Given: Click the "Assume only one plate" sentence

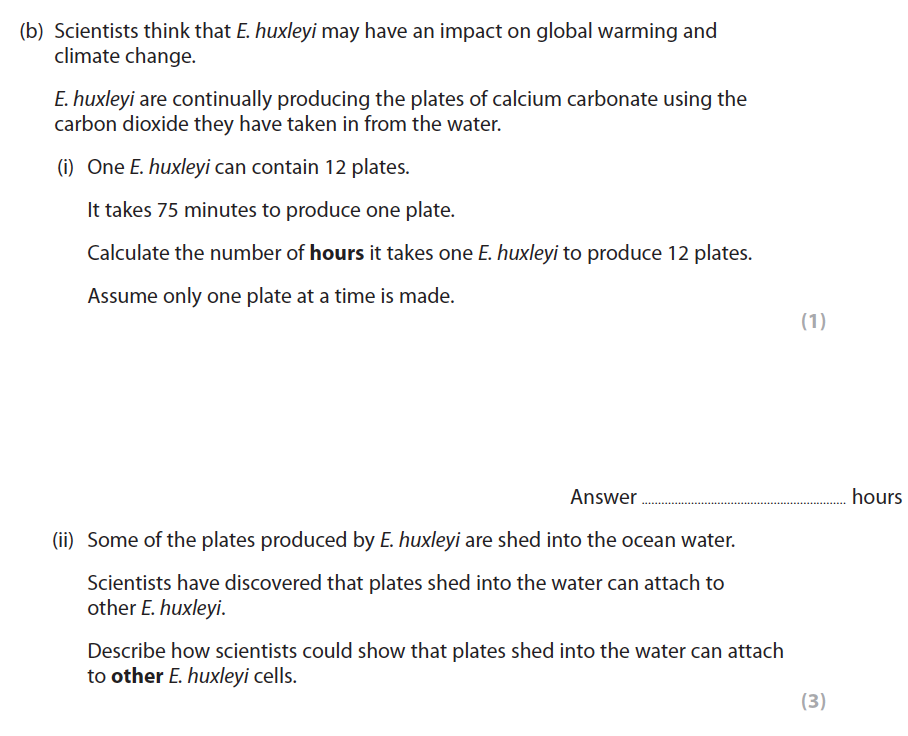Looking at the screenshot, I should 270,296.
